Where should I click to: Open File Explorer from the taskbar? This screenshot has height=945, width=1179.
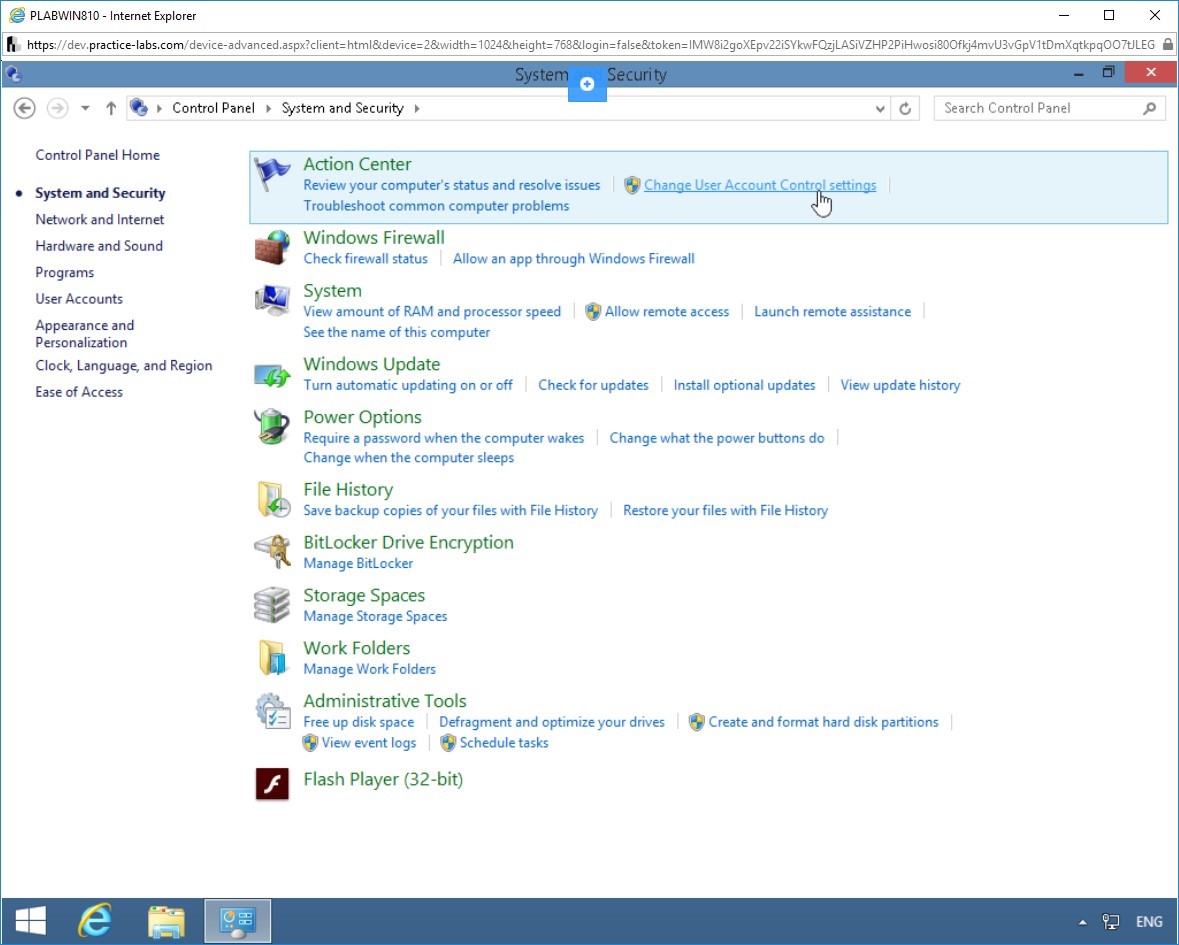[166, 921]
